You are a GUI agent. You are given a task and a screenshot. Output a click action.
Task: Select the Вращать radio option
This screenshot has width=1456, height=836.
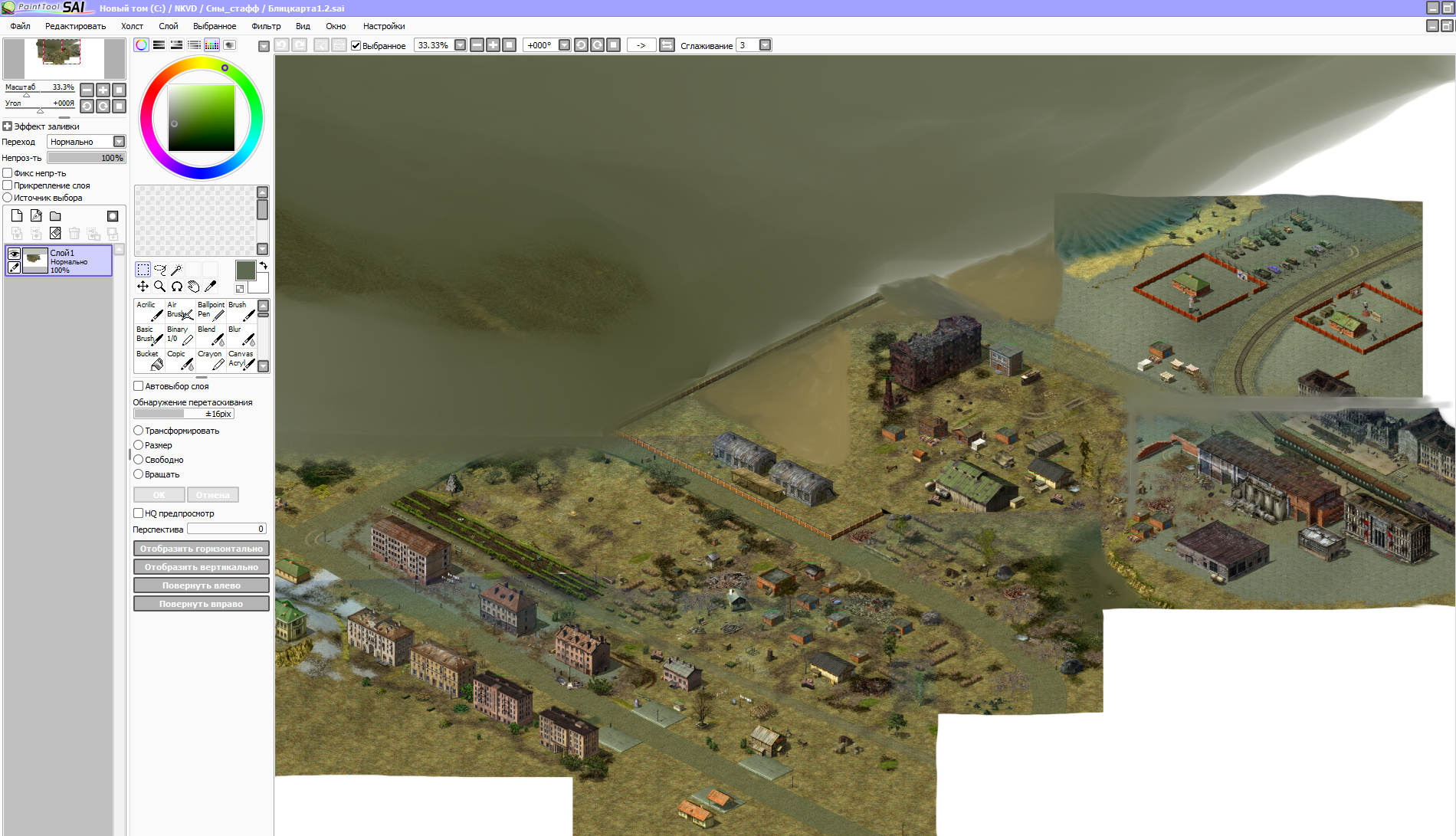click(139, 474)
